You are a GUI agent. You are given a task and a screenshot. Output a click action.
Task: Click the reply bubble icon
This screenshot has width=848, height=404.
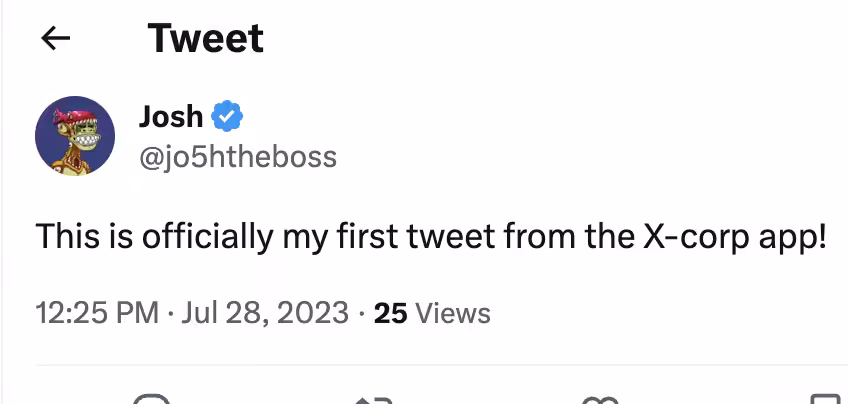[x=151, y=400]
